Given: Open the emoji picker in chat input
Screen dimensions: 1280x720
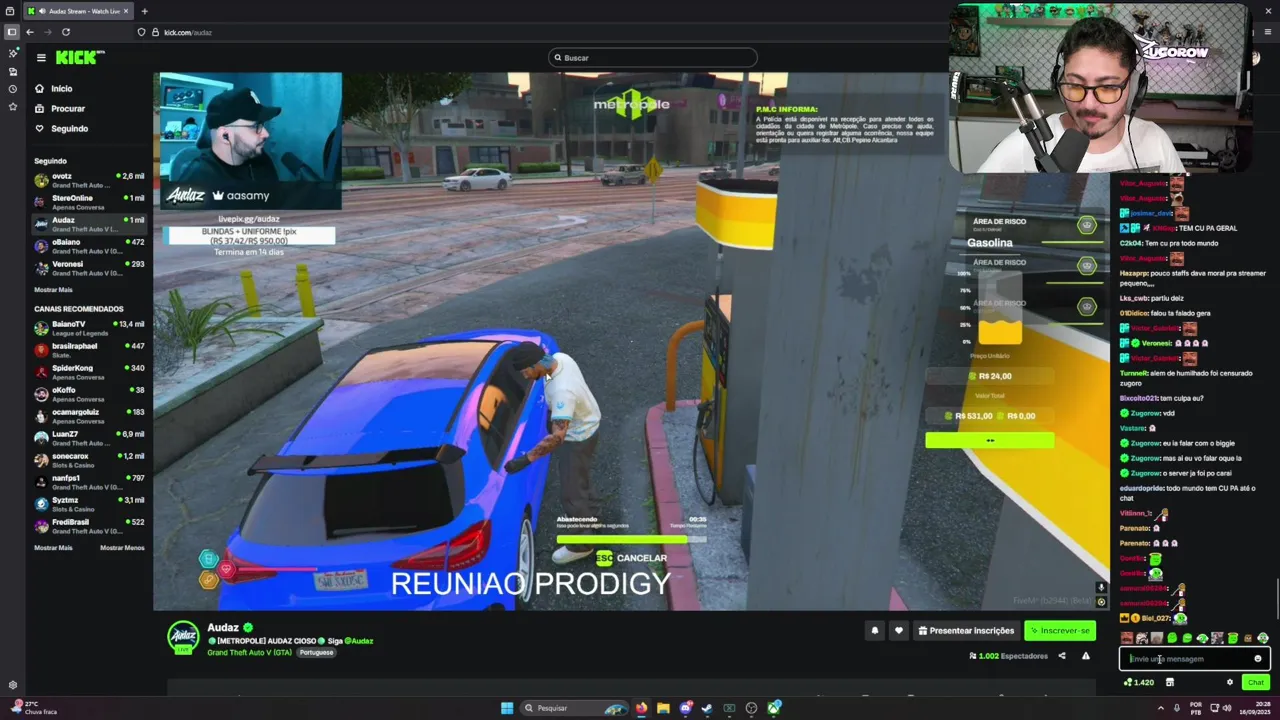Looking at the screenshot, I should coord(1258,659).
